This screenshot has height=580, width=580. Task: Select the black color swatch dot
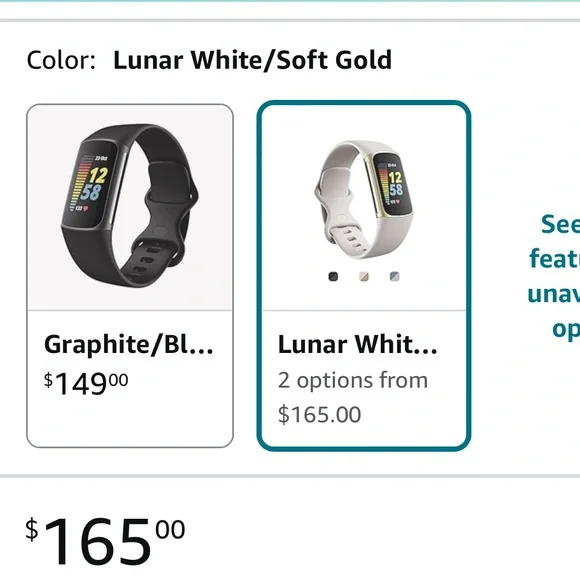tap(333, 276)
